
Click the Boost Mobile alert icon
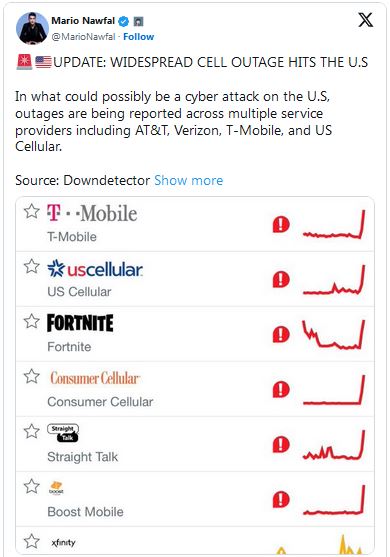click(281, 500)
